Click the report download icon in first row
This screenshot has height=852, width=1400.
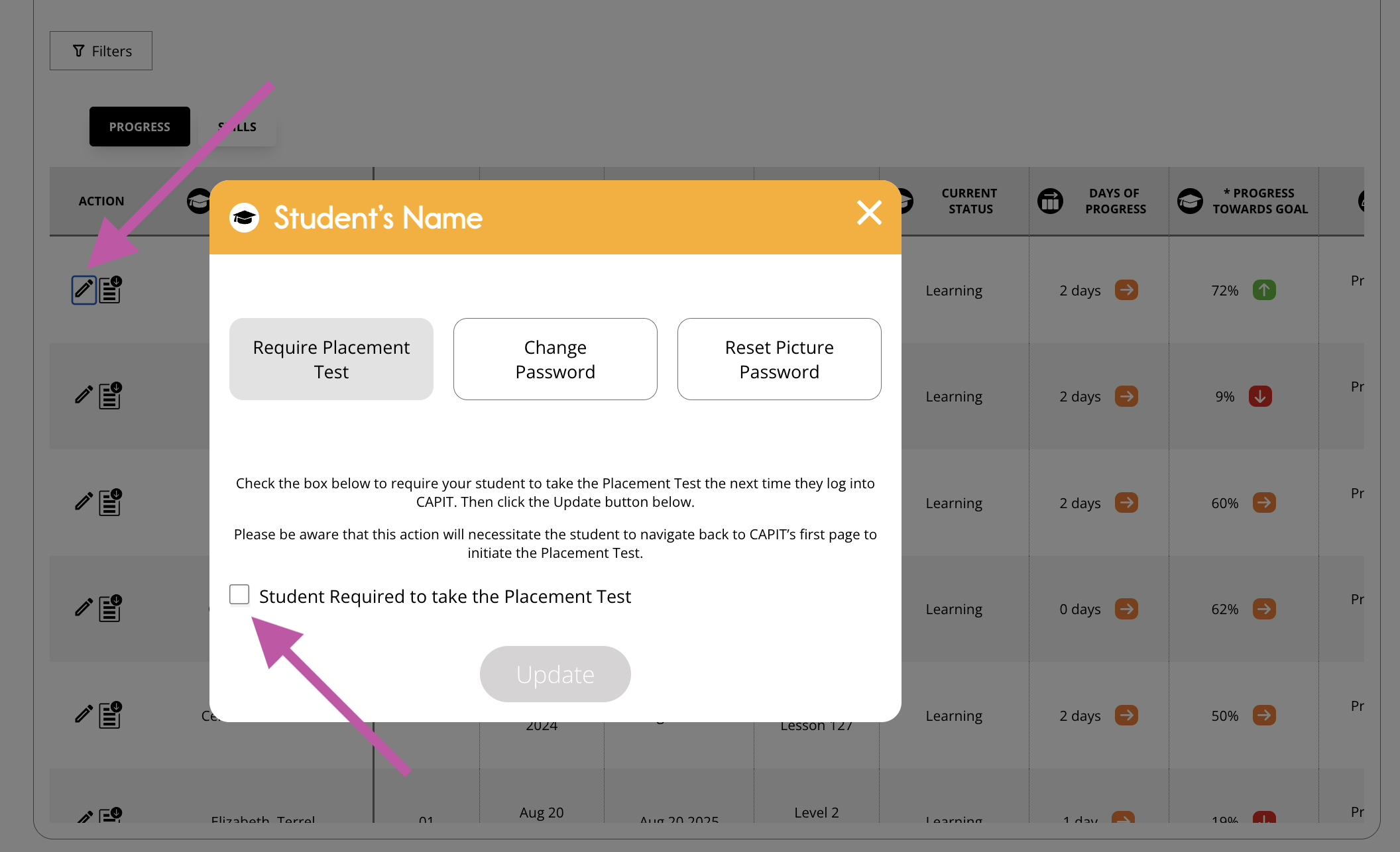tap(111, 290)
